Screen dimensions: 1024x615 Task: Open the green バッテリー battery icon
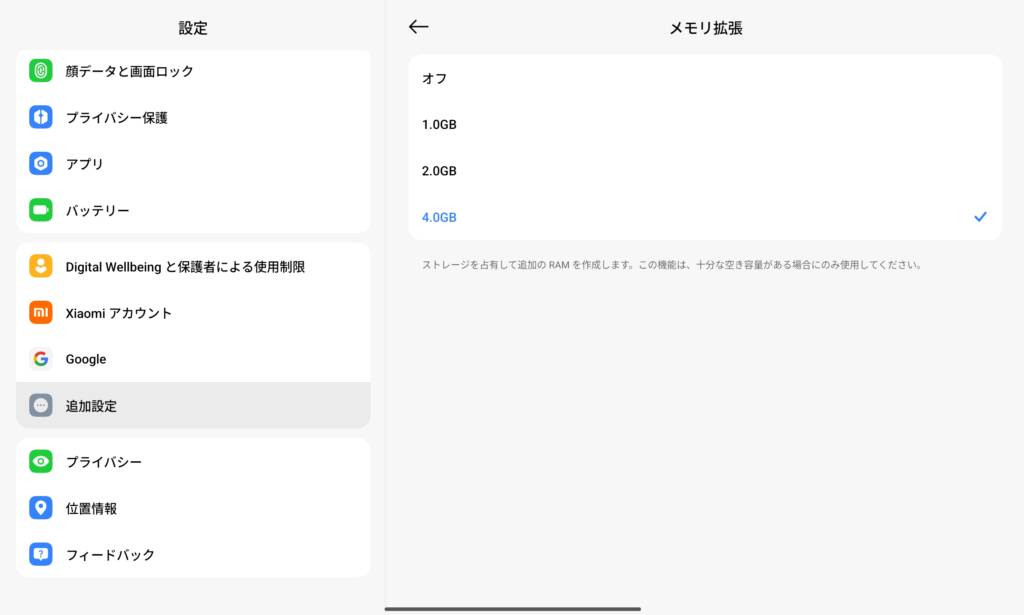(41, 210)
